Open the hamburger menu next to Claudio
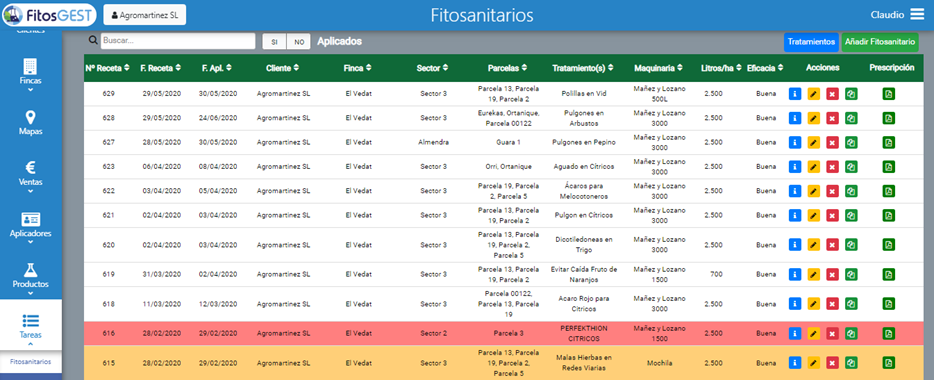 coord(917,15)
